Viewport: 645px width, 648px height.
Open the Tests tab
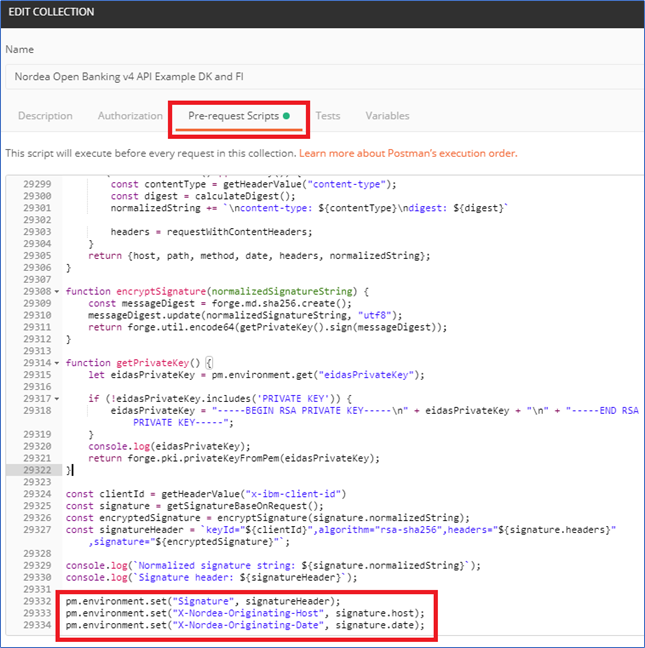tap(328, 116)
